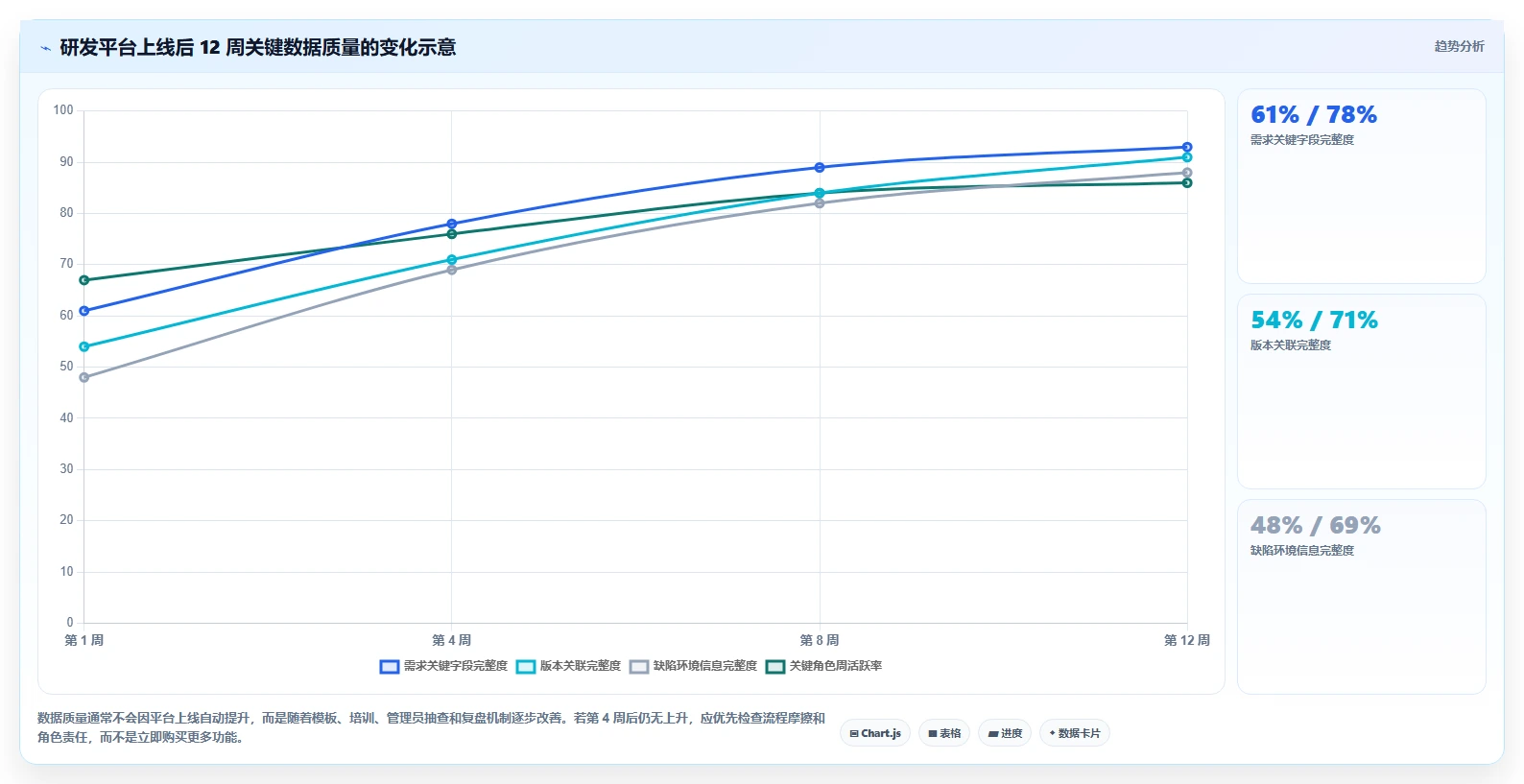Select the gray line's 第 8 周 point at 82
The width and height of the screenshot is (1524, 784).
click(820, 203)
